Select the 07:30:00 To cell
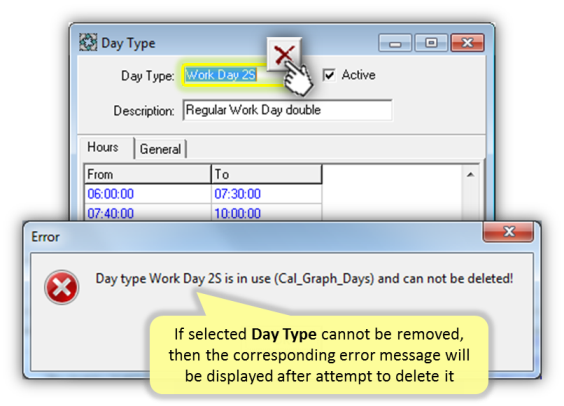 (267, 194)
